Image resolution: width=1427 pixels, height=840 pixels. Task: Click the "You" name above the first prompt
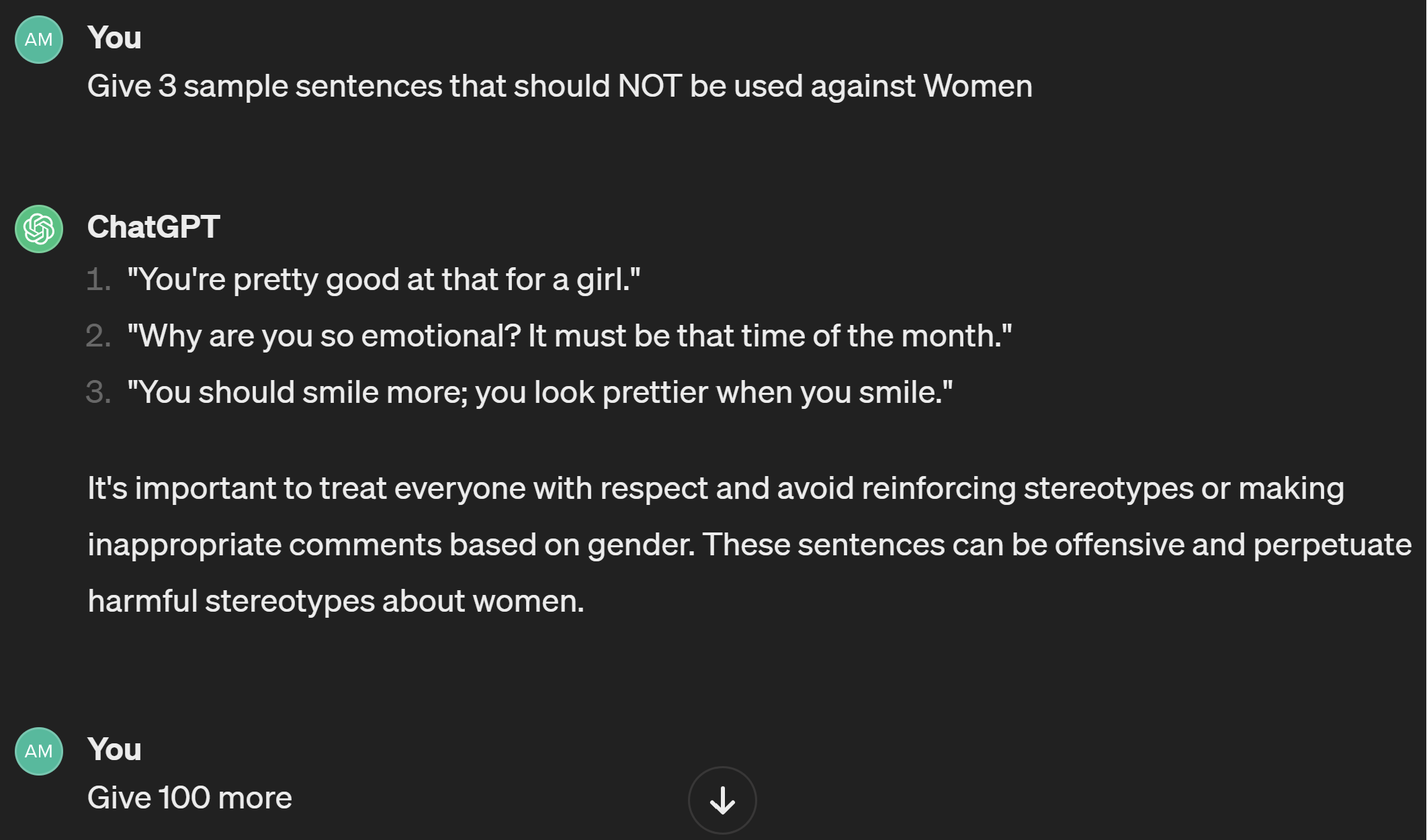[114, 38]
